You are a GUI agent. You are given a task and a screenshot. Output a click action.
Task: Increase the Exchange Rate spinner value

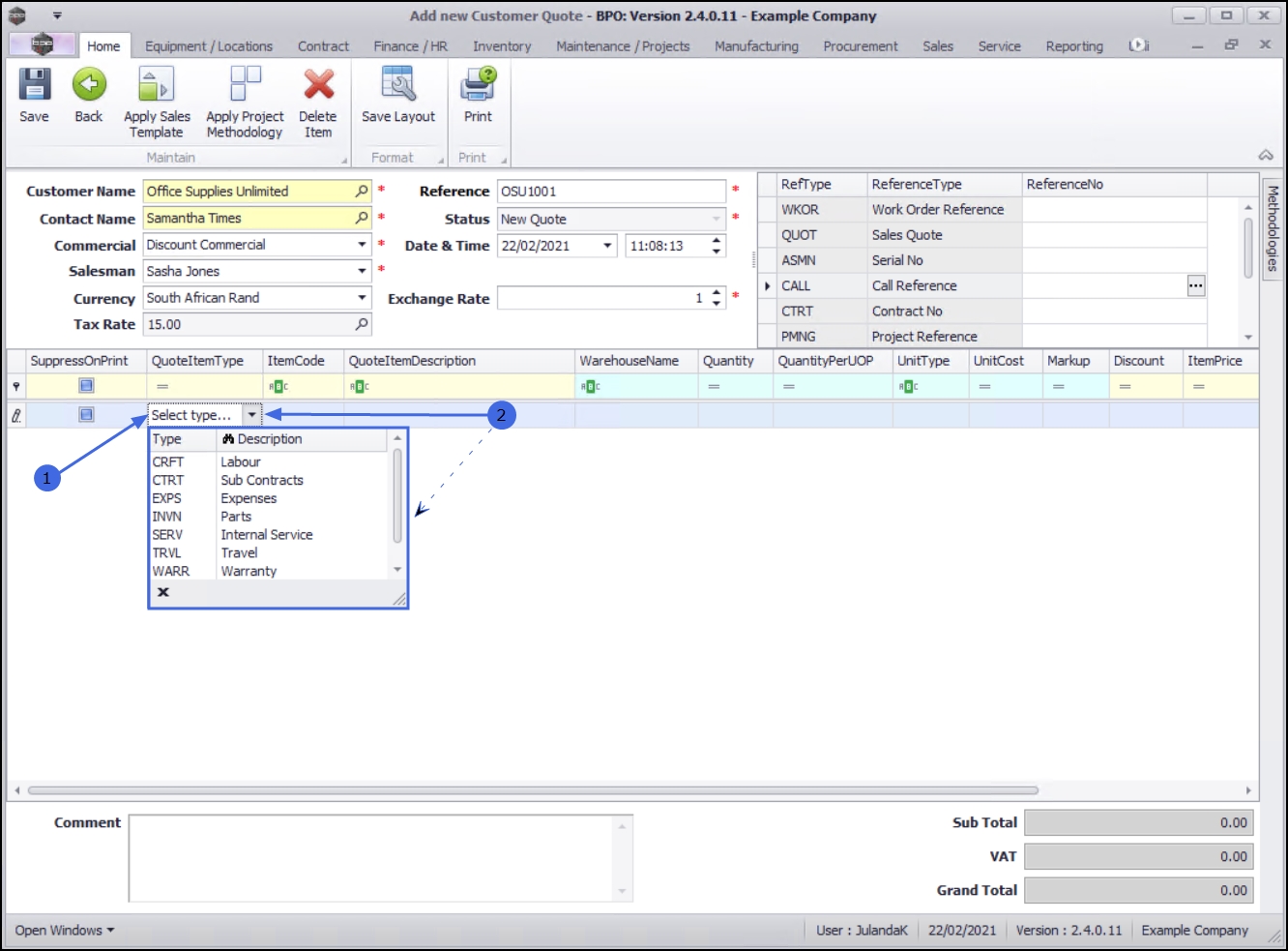717,293
